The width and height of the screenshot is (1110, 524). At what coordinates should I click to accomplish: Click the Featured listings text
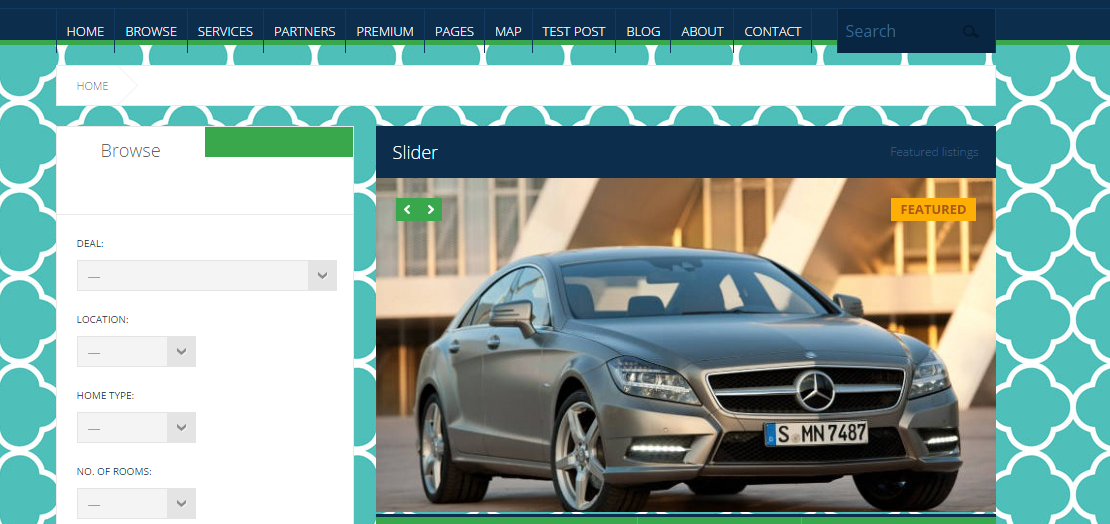(x=934, y=152)
